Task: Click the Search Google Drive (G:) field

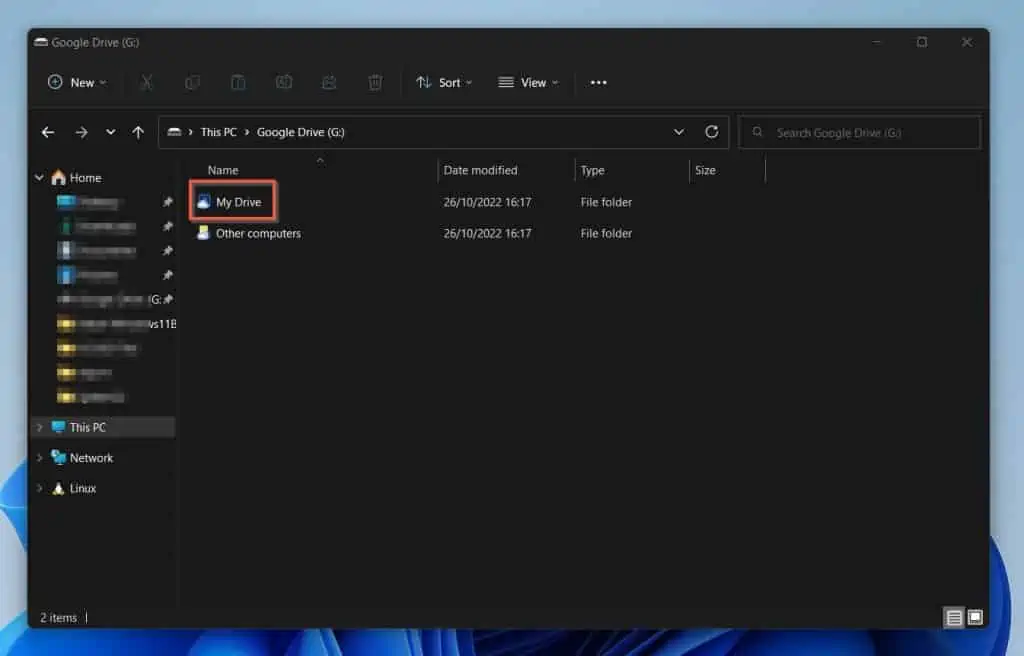Action: [859, 133]
